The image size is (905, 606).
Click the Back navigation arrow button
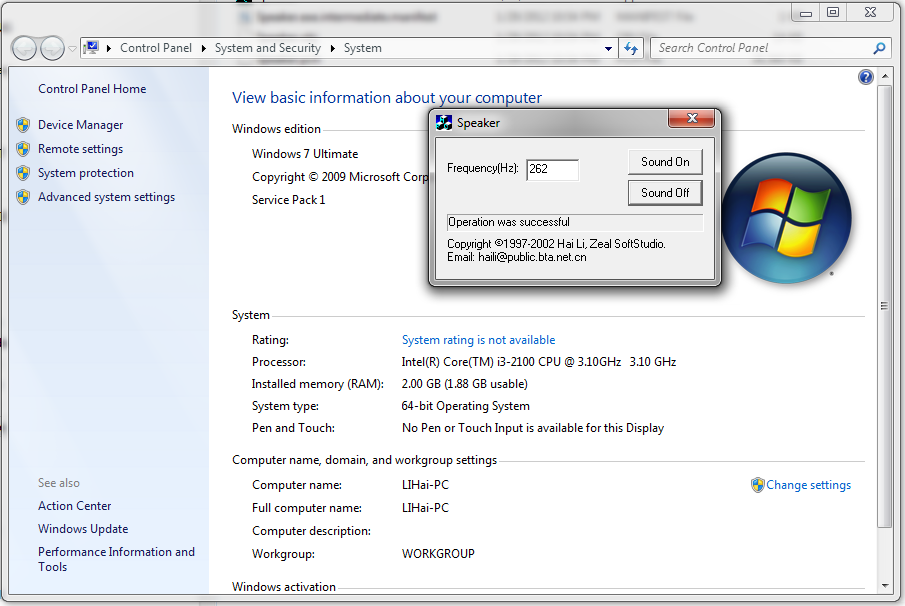click(24, 48)
